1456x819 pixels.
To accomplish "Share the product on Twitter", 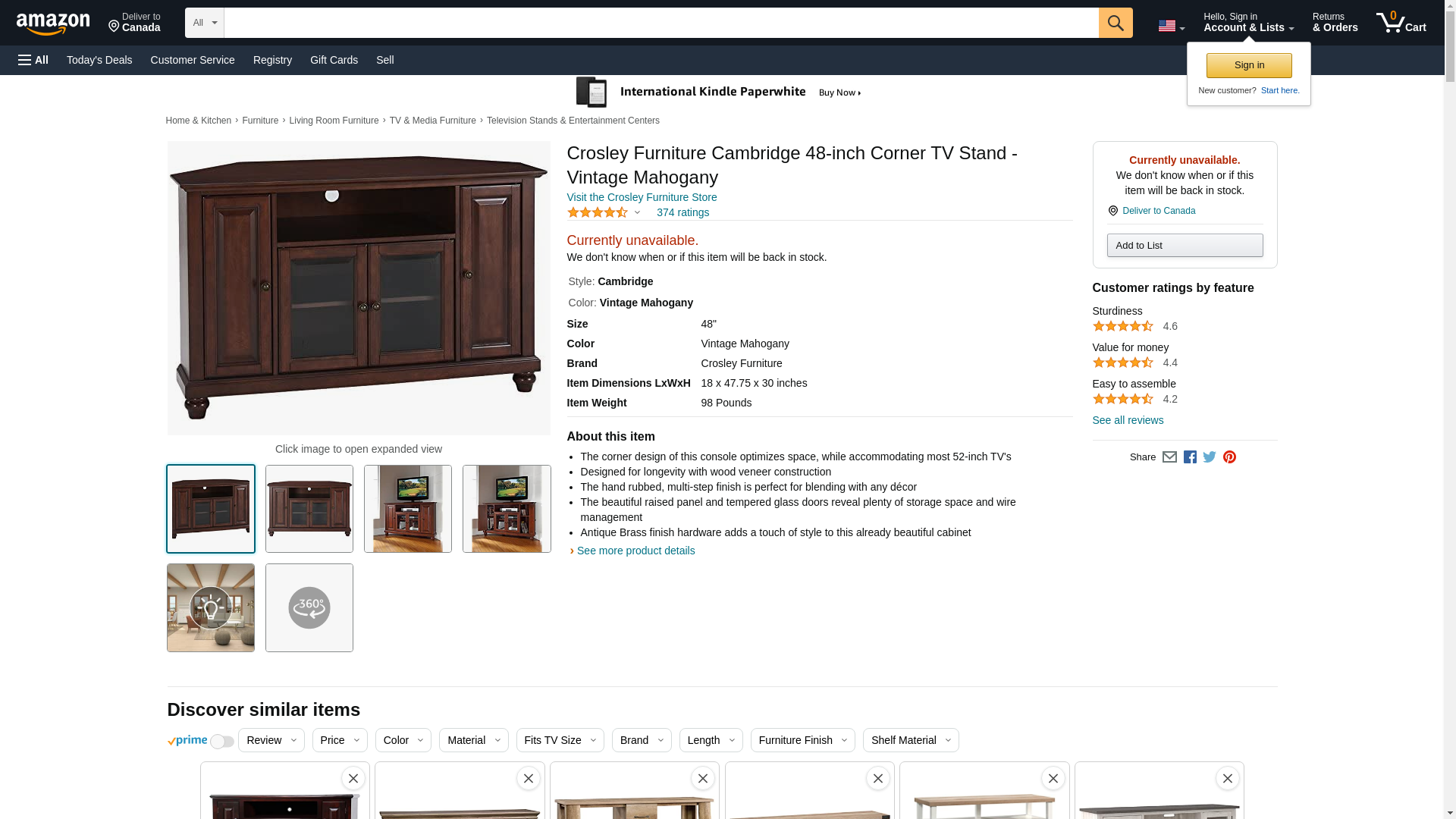I will (1210, 457).
